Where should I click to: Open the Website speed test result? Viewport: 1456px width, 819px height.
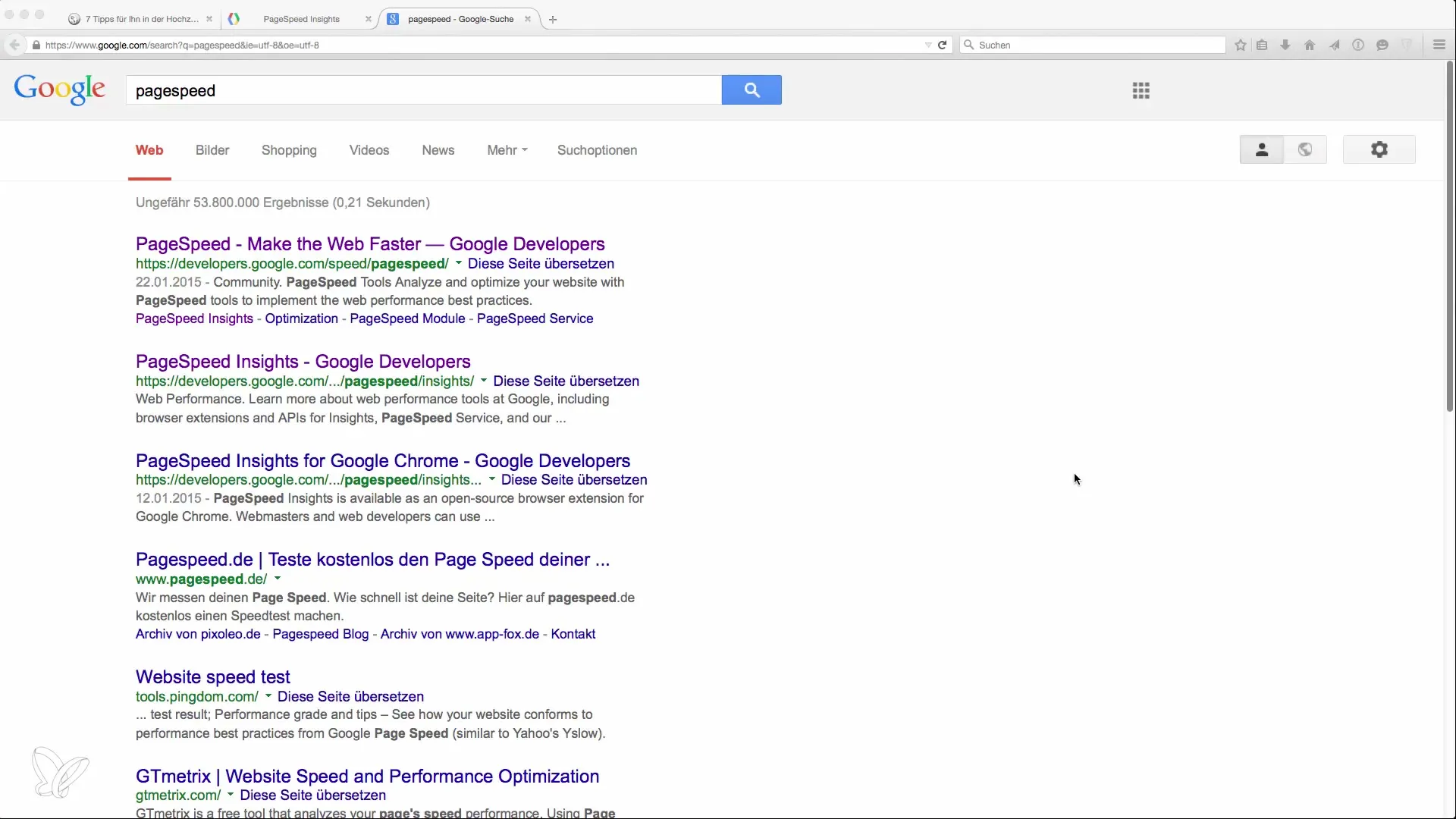click(213, 677)
